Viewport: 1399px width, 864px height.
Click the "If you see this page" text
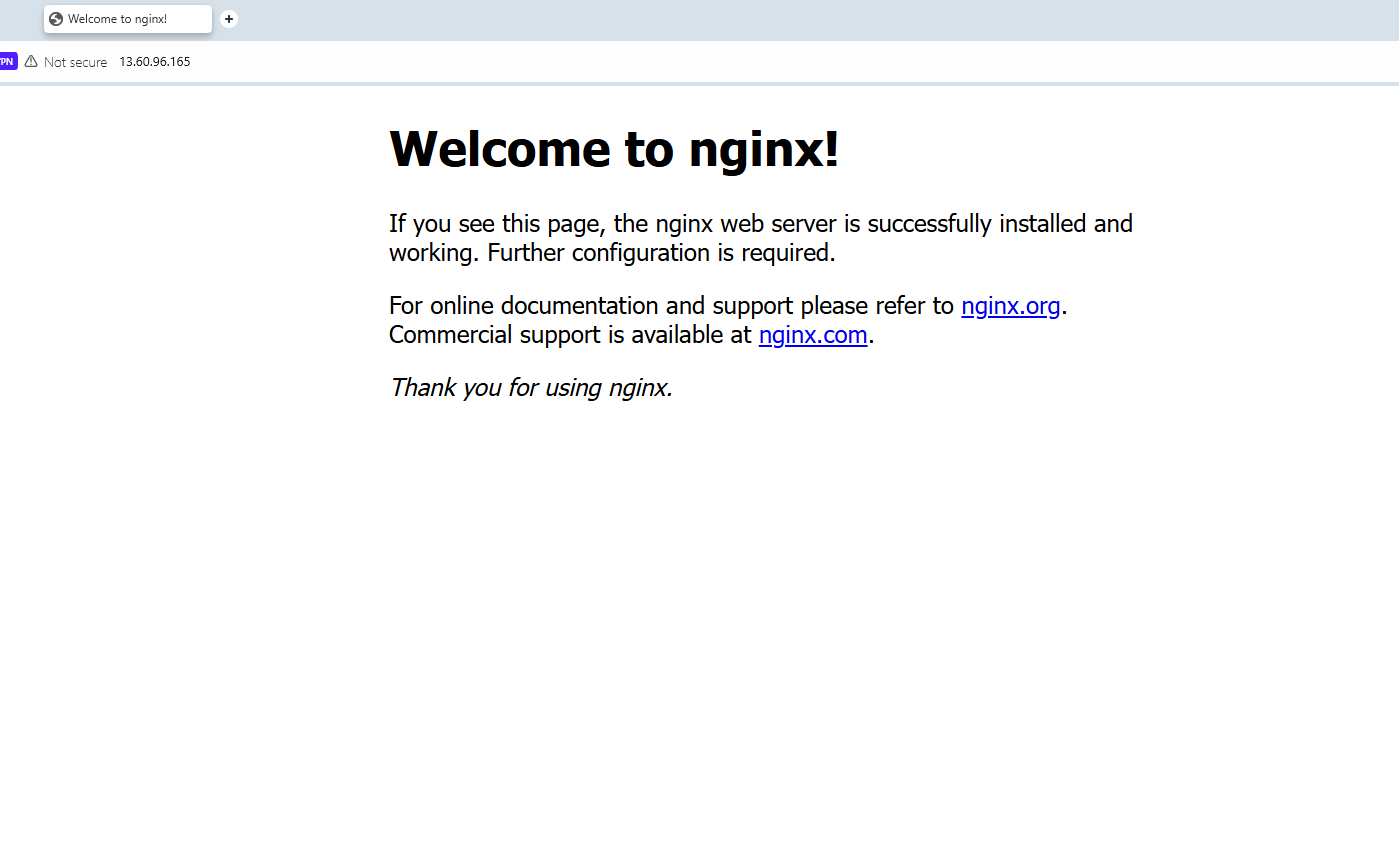pyautogui.click(x=494, y=224)
